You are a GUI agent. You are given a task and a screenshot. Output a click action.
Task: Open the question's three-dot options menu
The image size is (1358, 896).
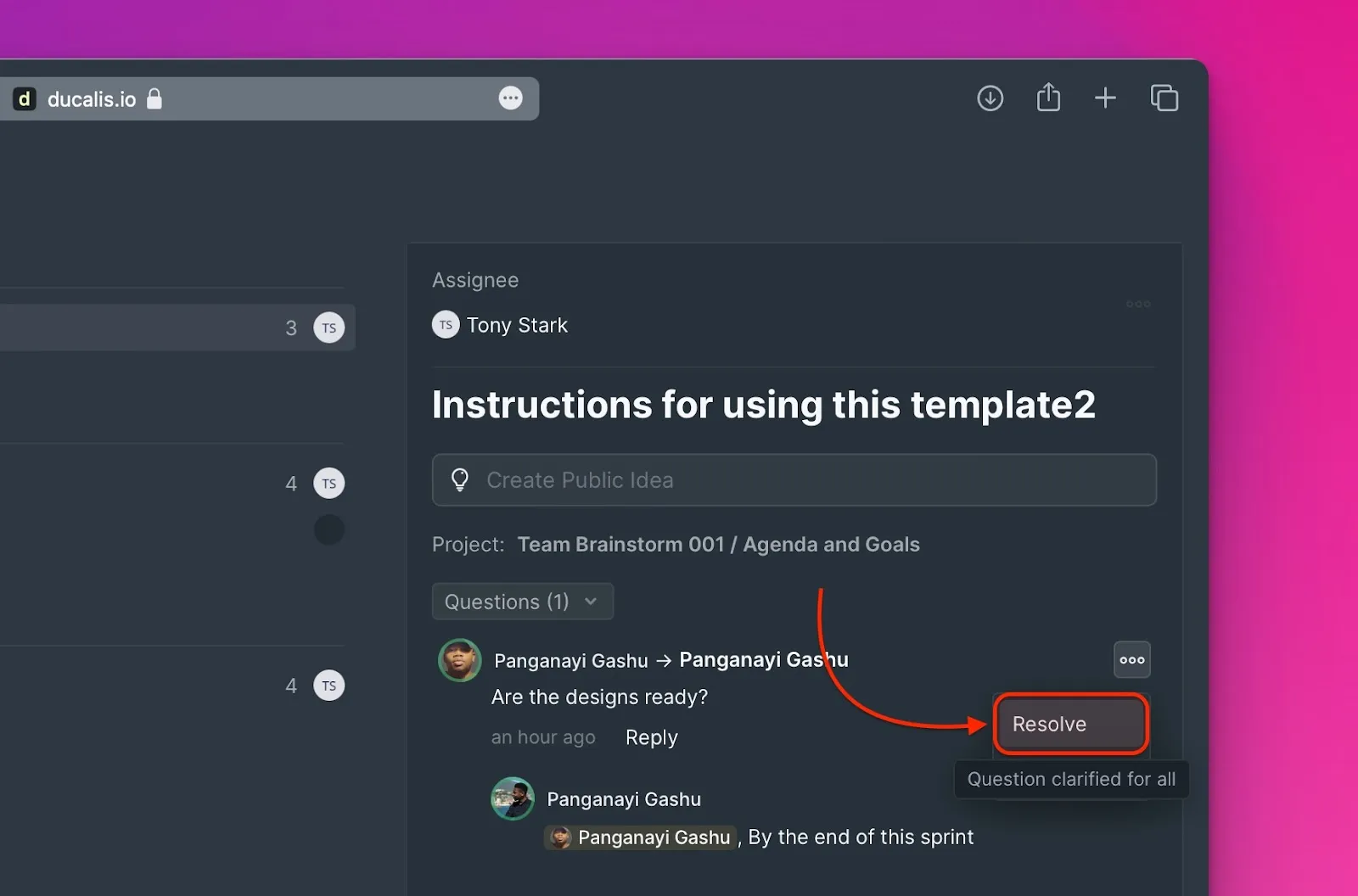click(x=1131, y=660)
